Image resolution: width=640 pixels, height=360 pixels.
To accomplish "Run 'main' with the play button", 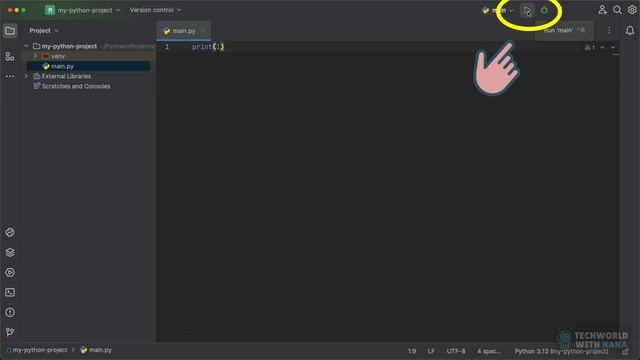I will pyautogui.click(x=527, y=11).
